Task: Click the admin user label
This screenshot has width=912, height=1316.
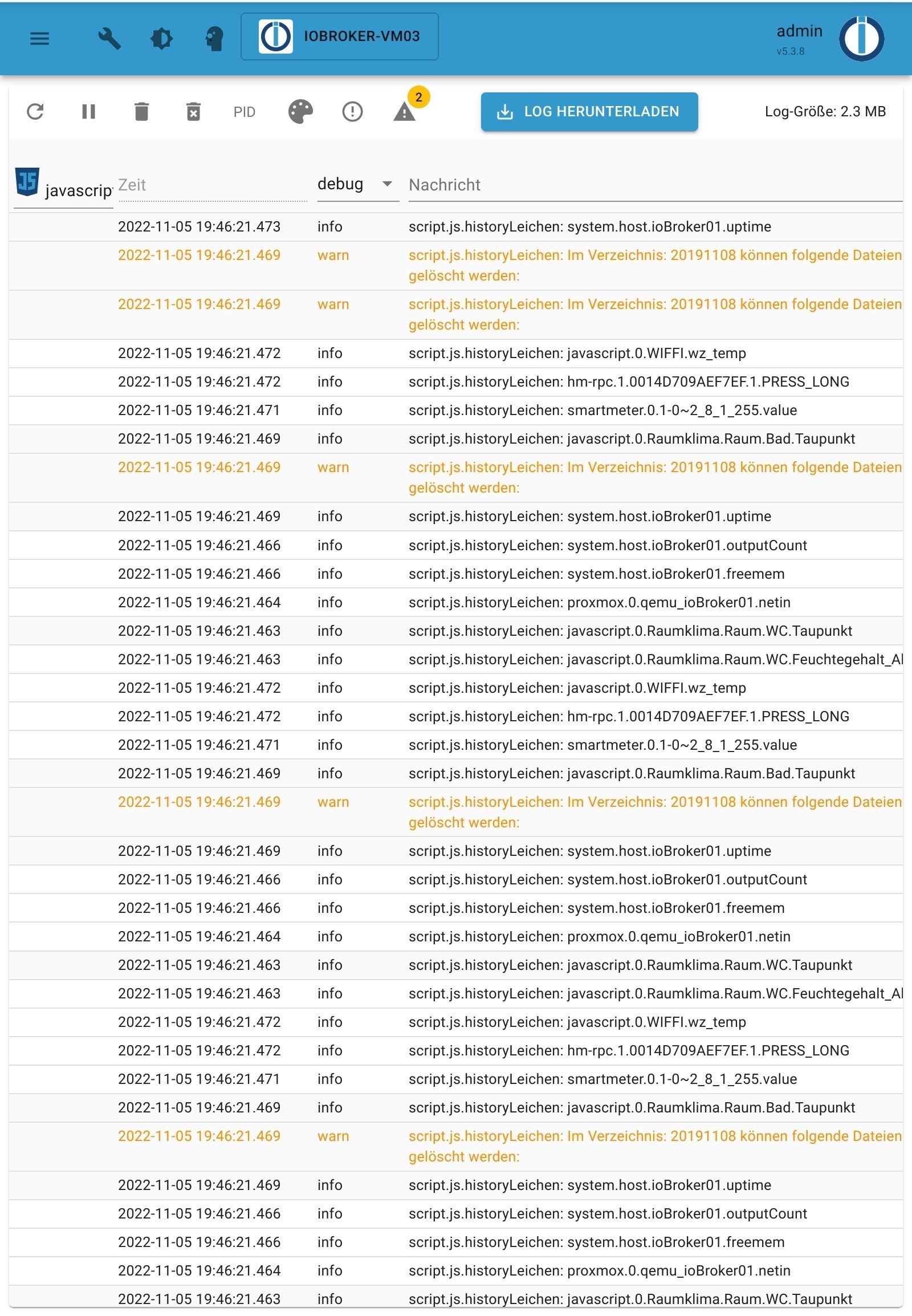Action: 800,31
